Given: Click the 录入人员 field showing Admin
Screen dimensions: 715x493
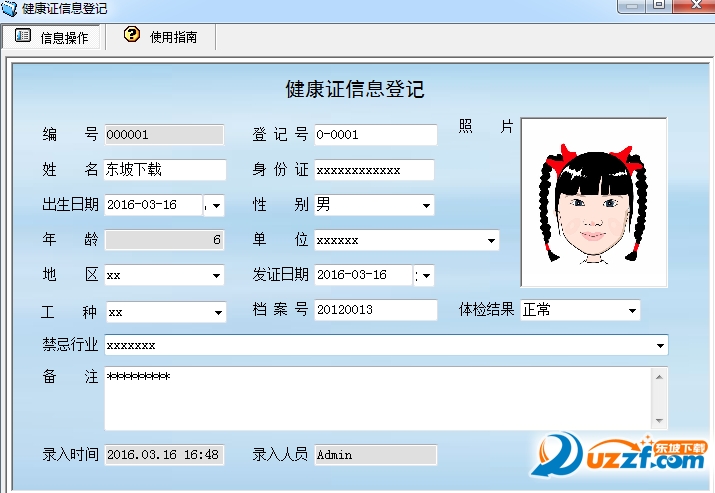Looking at the screenshot, I should coord(375,455).
